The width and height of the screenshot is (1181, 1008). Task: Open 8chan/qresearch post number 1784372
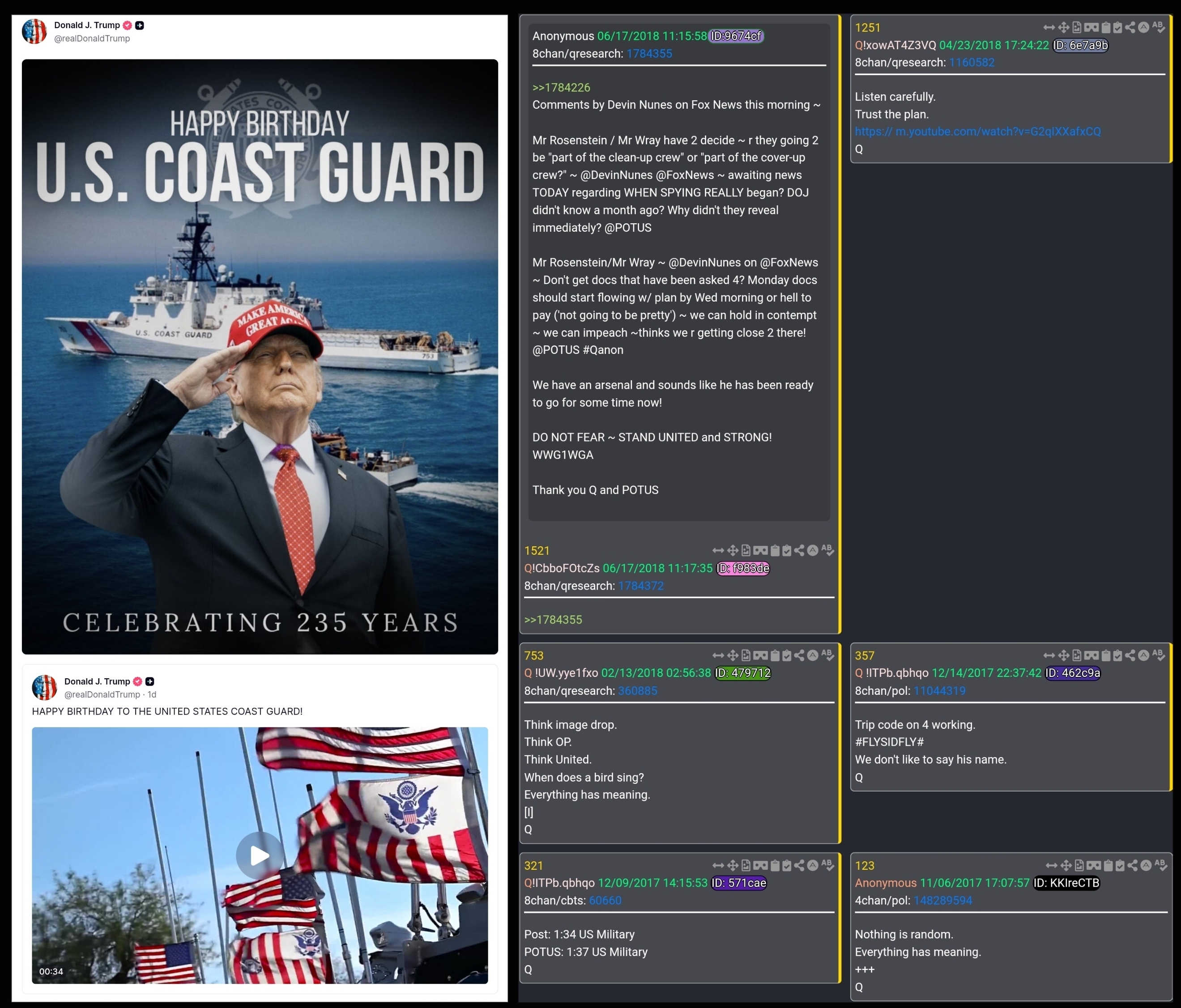tap(641, 586)
